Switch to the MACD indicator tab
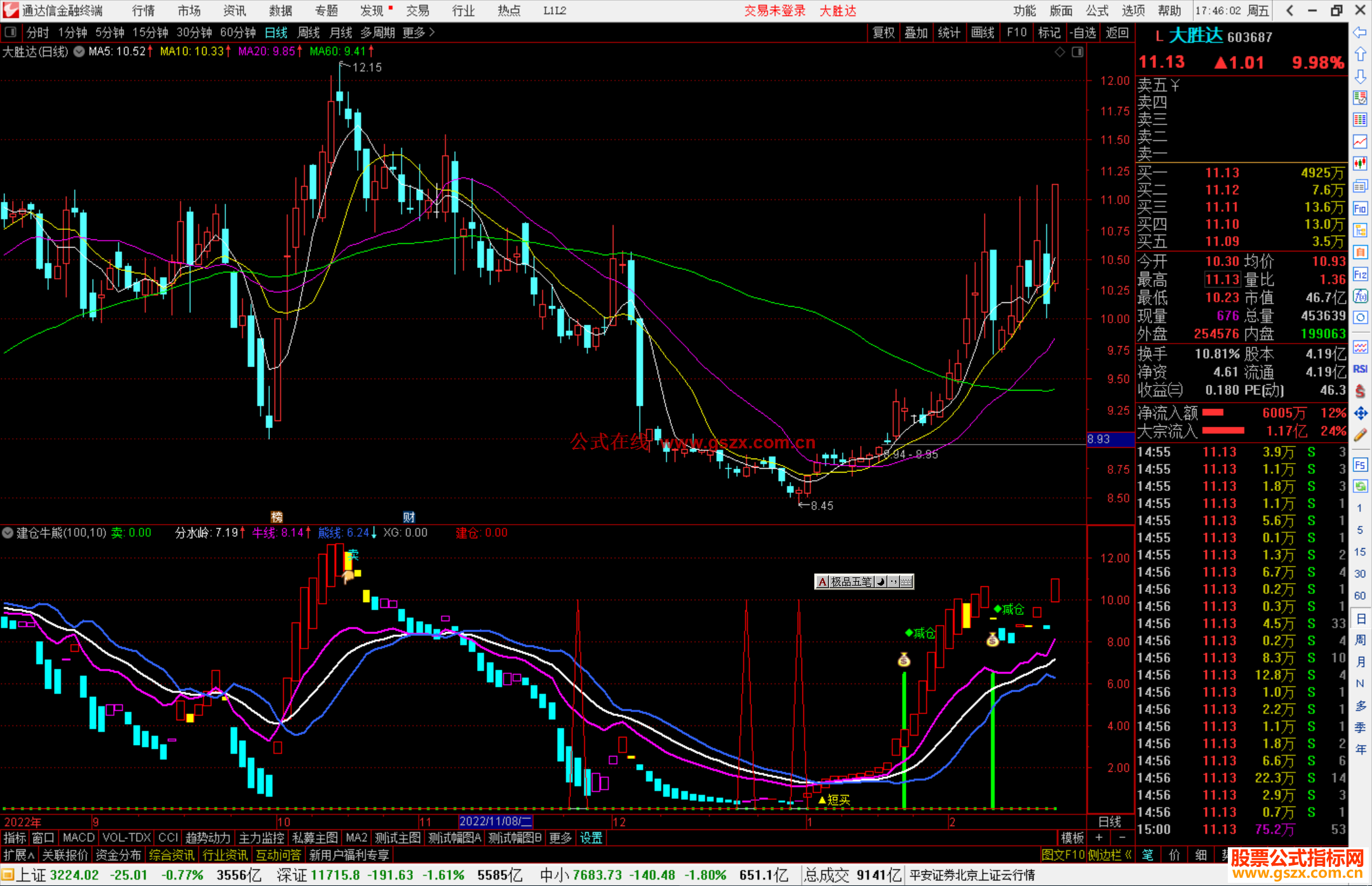Viewport: 1372px width, 886px height. tap(79, 838)
